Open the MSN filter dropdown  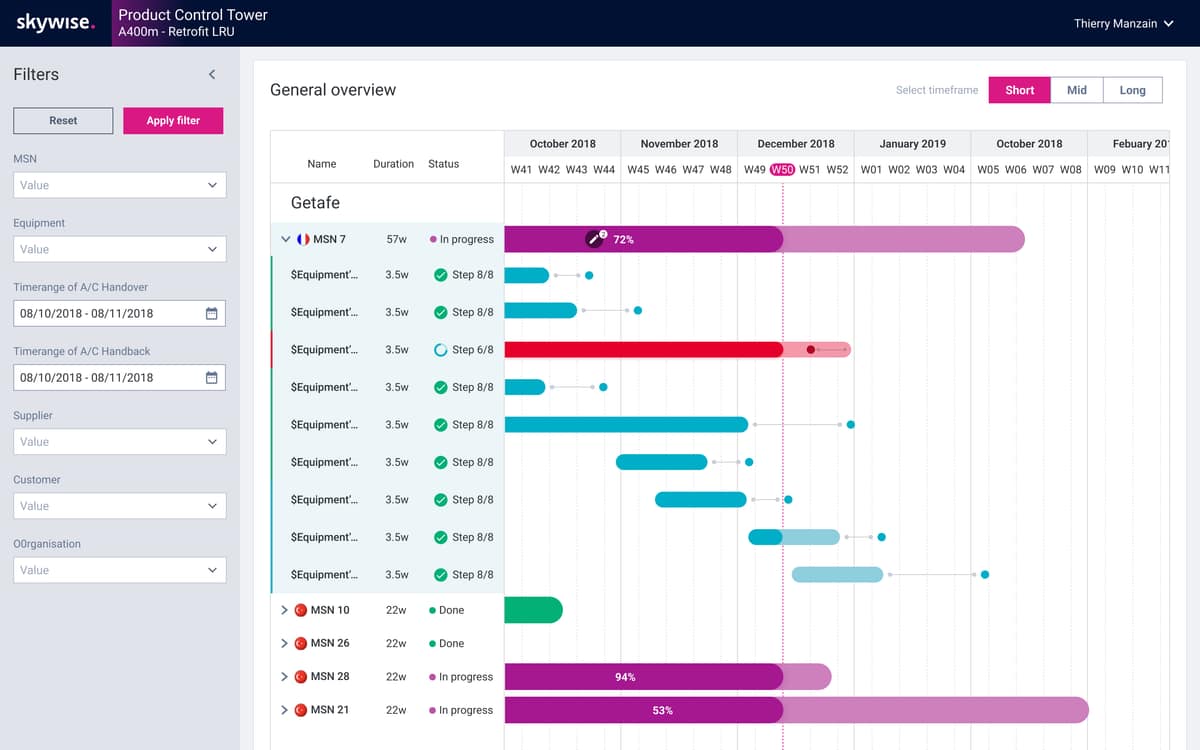tap(119, 185)
